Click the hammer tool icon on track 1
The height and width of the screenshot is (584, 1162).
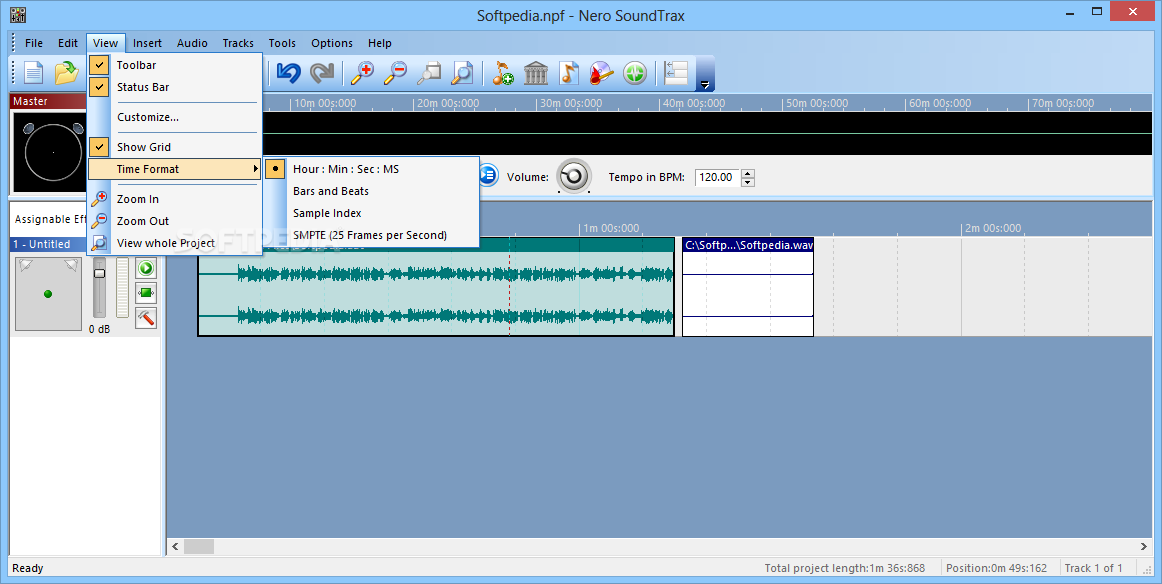coord(146,318)
